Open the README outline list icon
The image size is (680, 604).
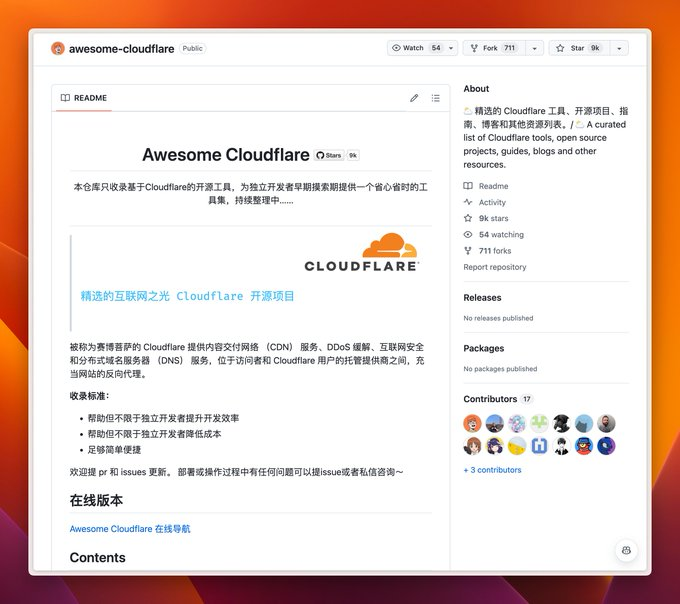coord(436,98)
